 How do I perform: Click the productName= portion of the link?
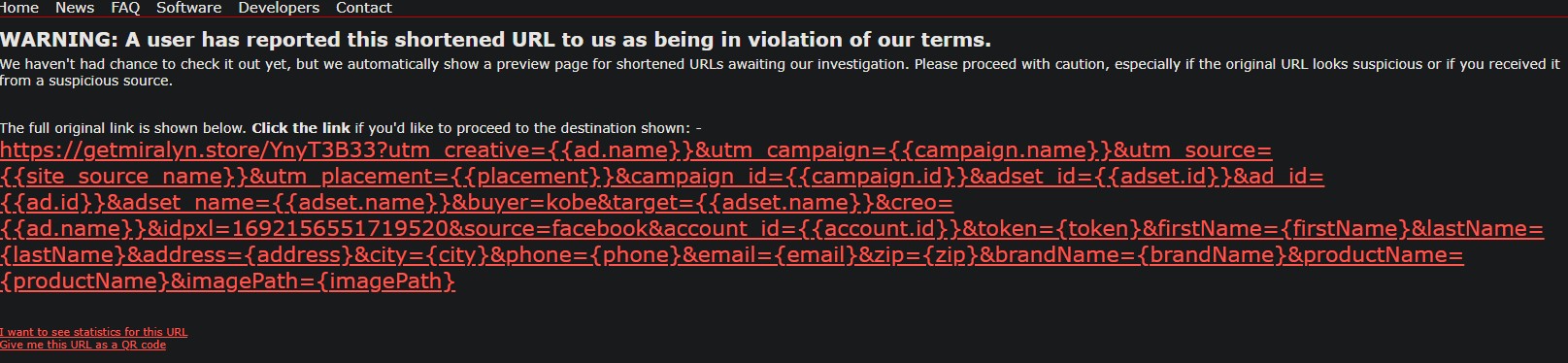pyautogui.click(x=1383, y=255)
